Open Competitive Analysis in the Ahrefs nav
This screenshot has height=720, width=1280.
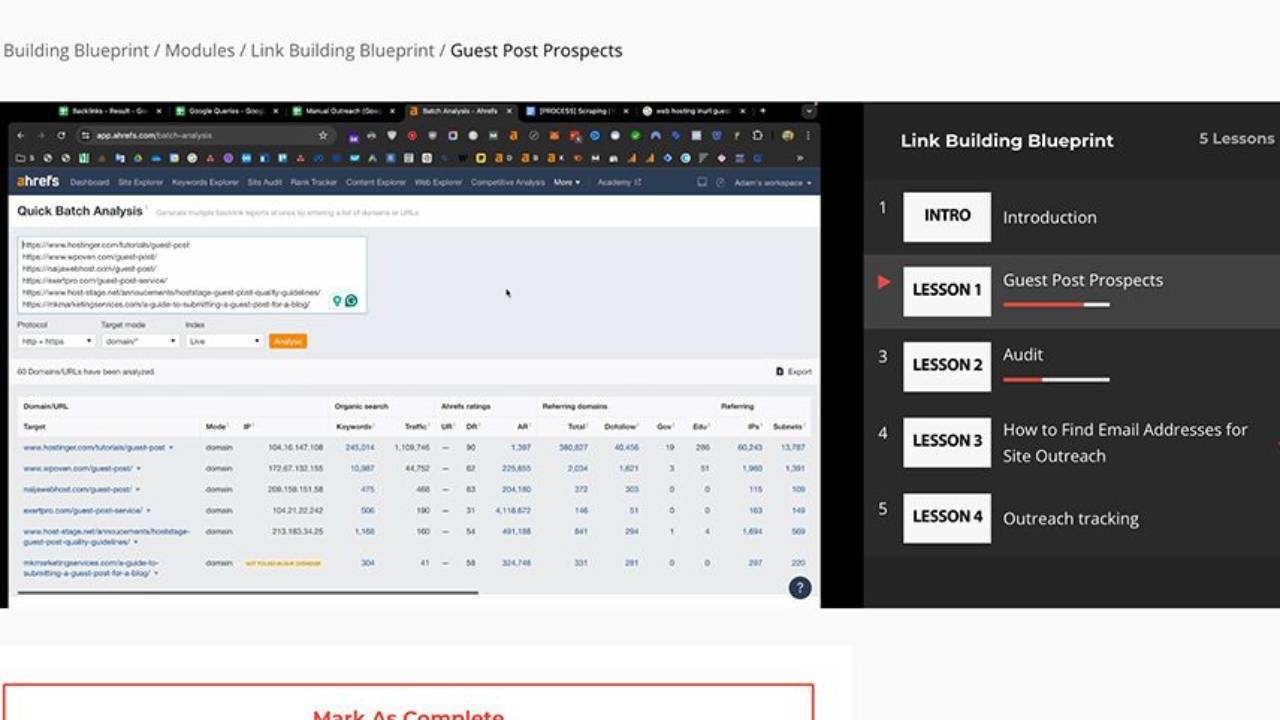(x=508, y=183)
